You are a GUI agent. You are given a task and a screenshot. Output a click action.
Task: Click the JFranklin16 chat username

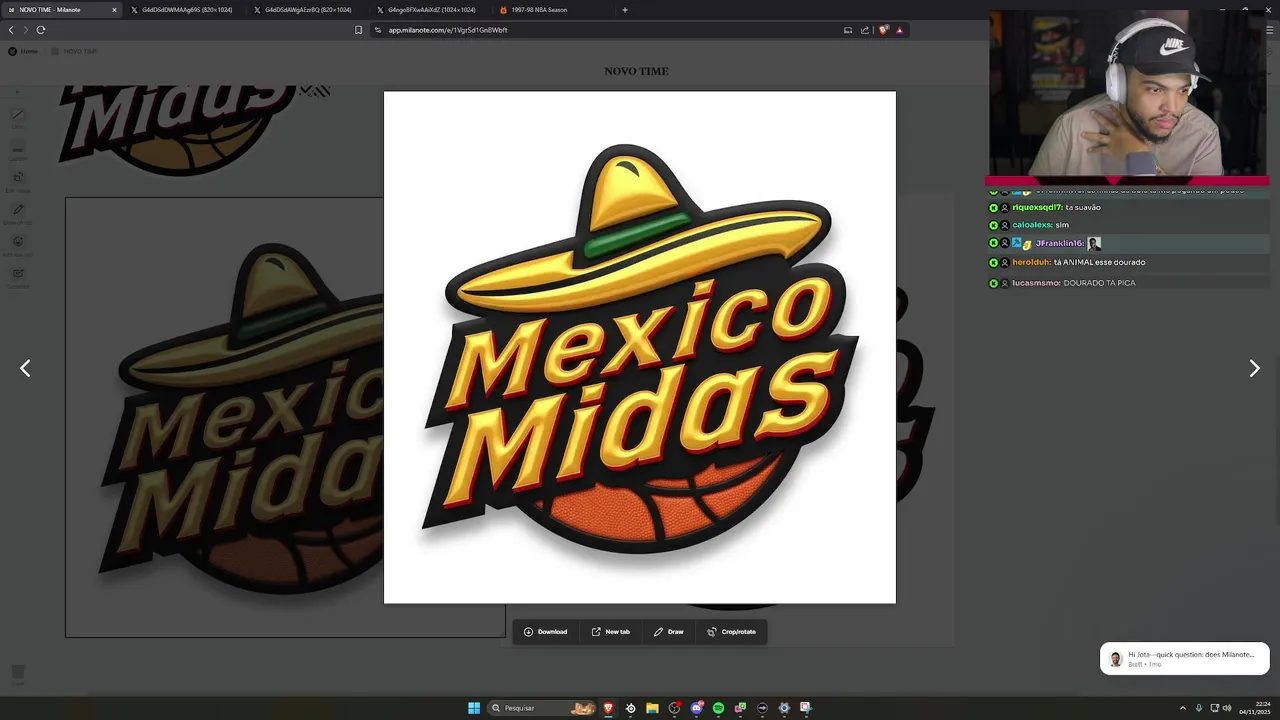coord(1059,243)
